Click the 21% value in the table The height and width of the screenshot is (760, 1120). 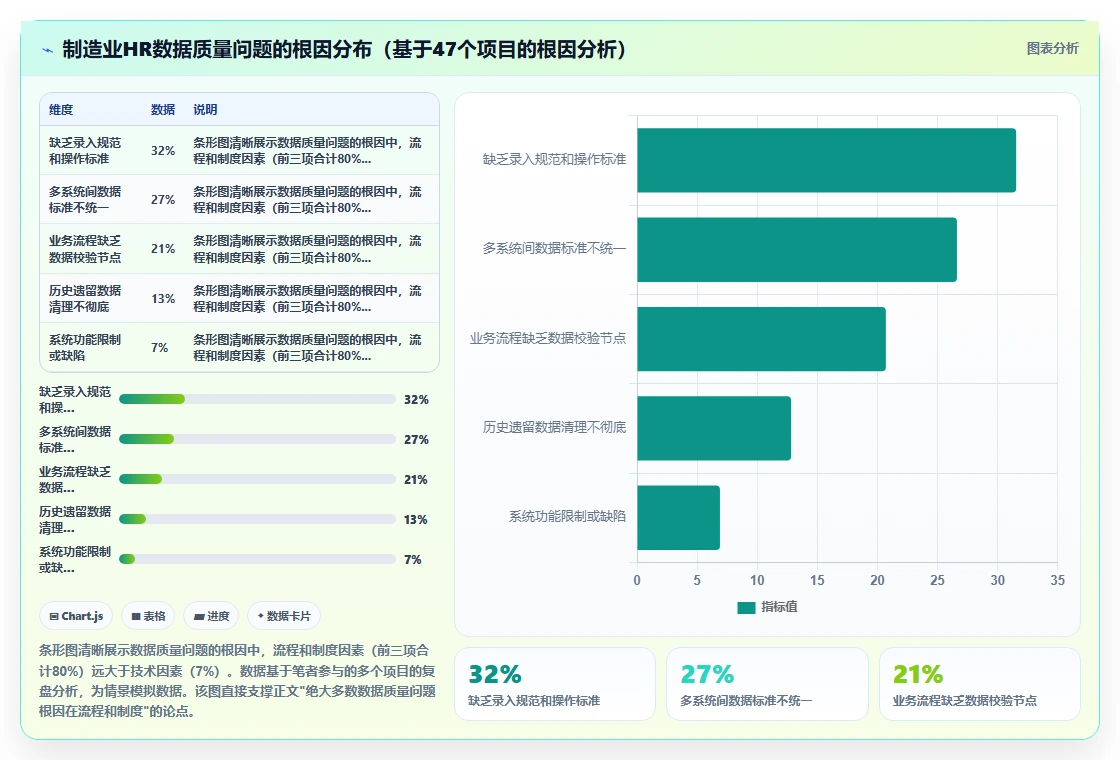coord(163,249)
